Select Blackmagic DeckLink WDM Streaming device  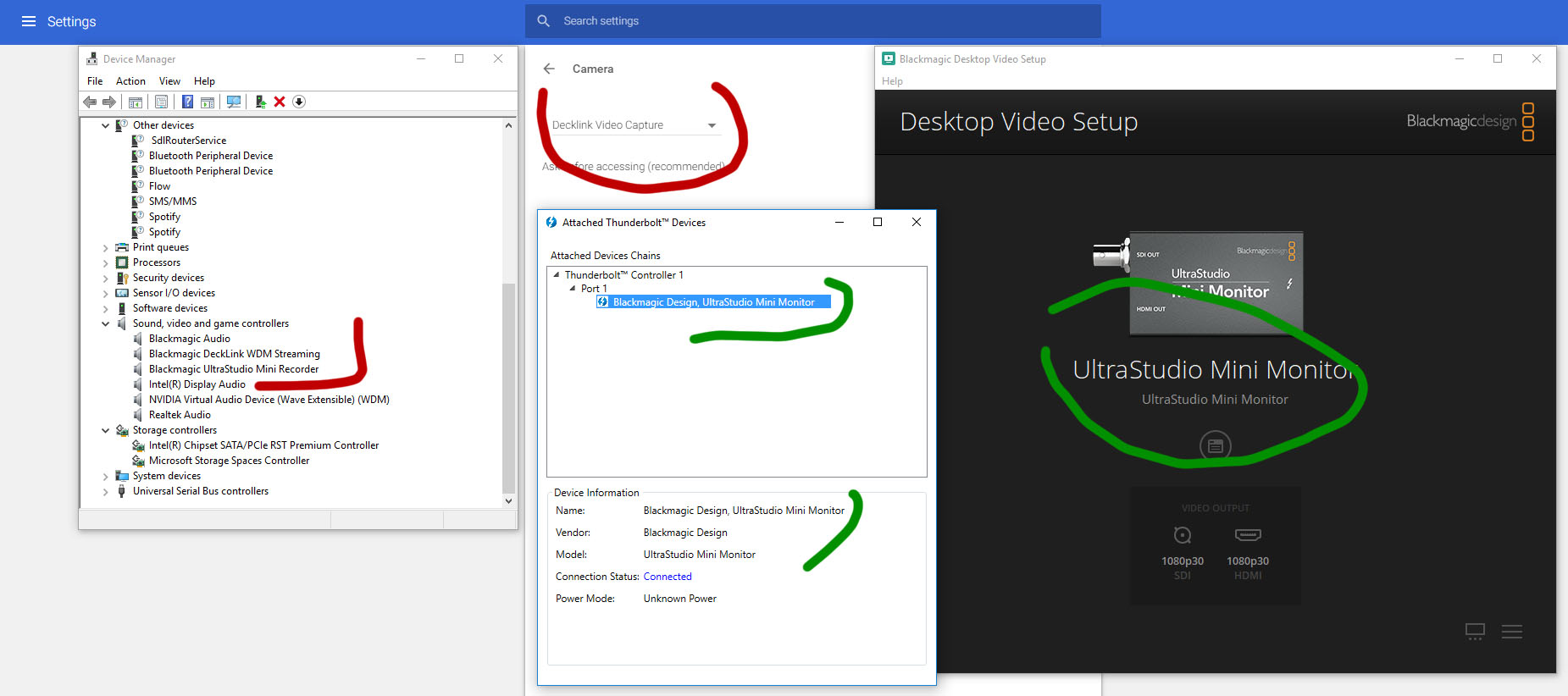(x=234, y=354)
